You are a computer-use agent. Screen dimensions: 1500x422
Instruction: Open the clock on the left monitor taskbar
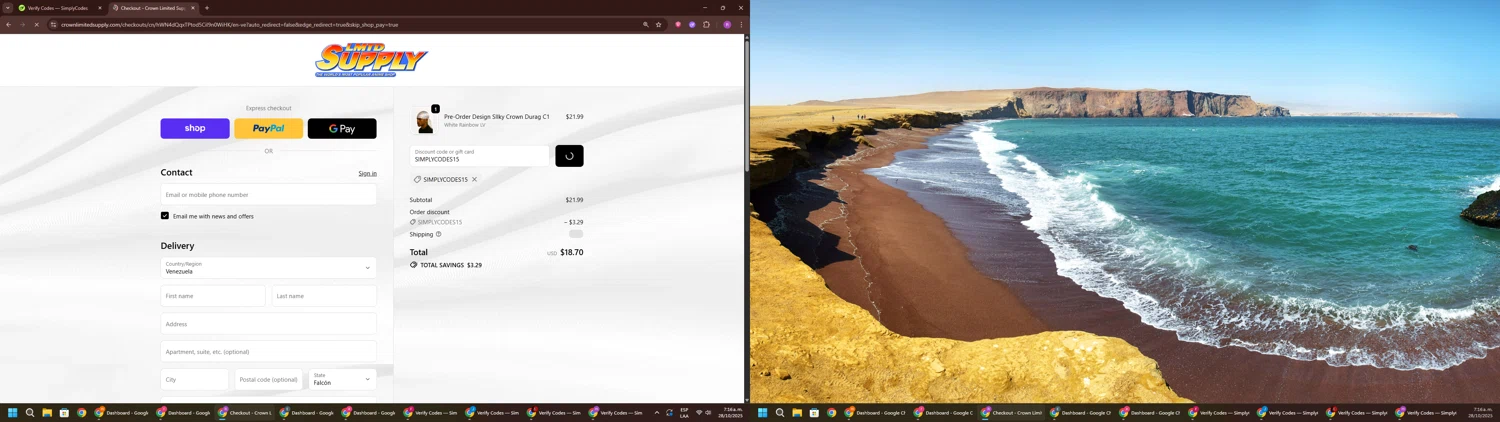(x=731, y=412)
